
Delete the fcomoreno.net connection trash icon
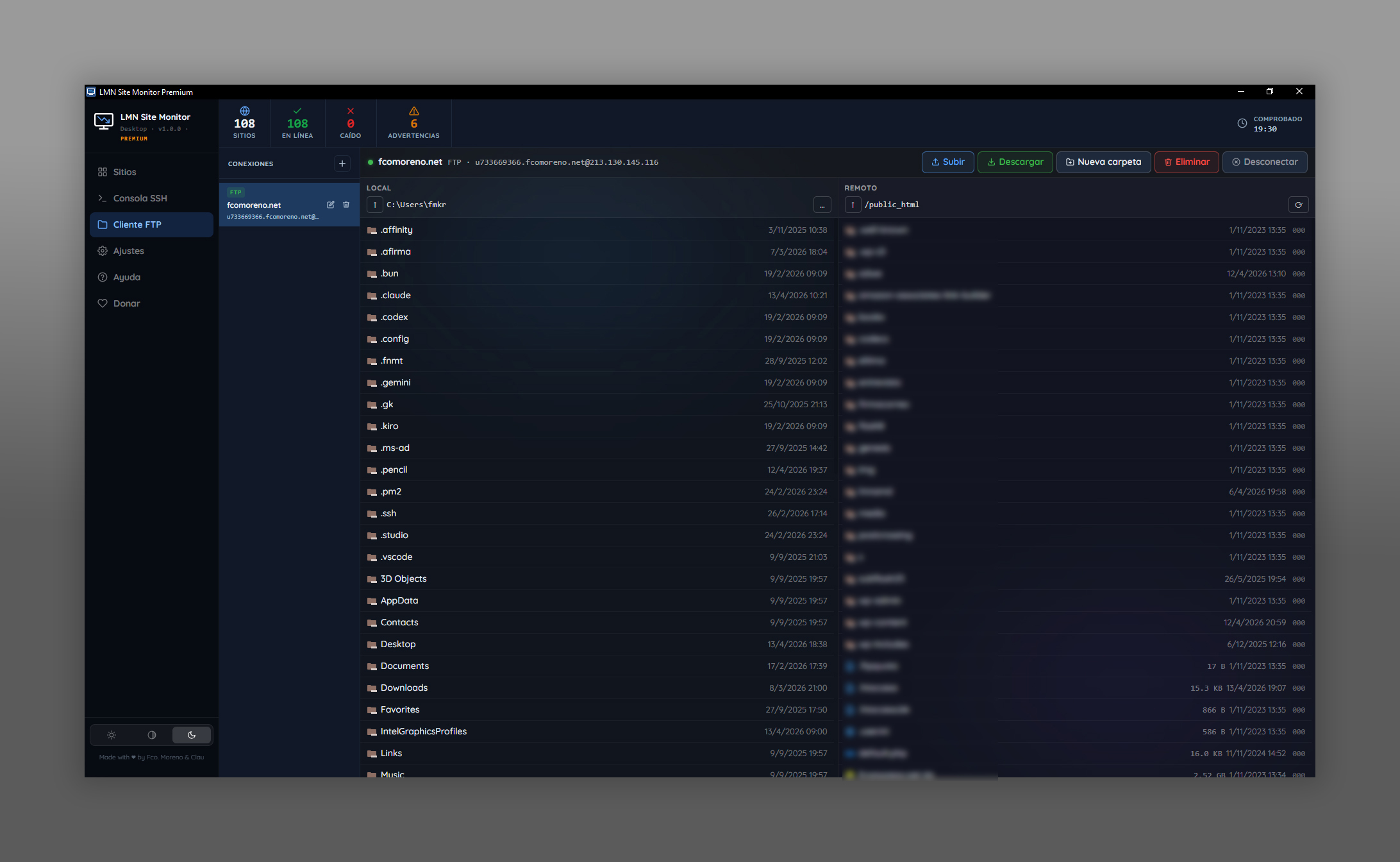(x=346, y=205)
